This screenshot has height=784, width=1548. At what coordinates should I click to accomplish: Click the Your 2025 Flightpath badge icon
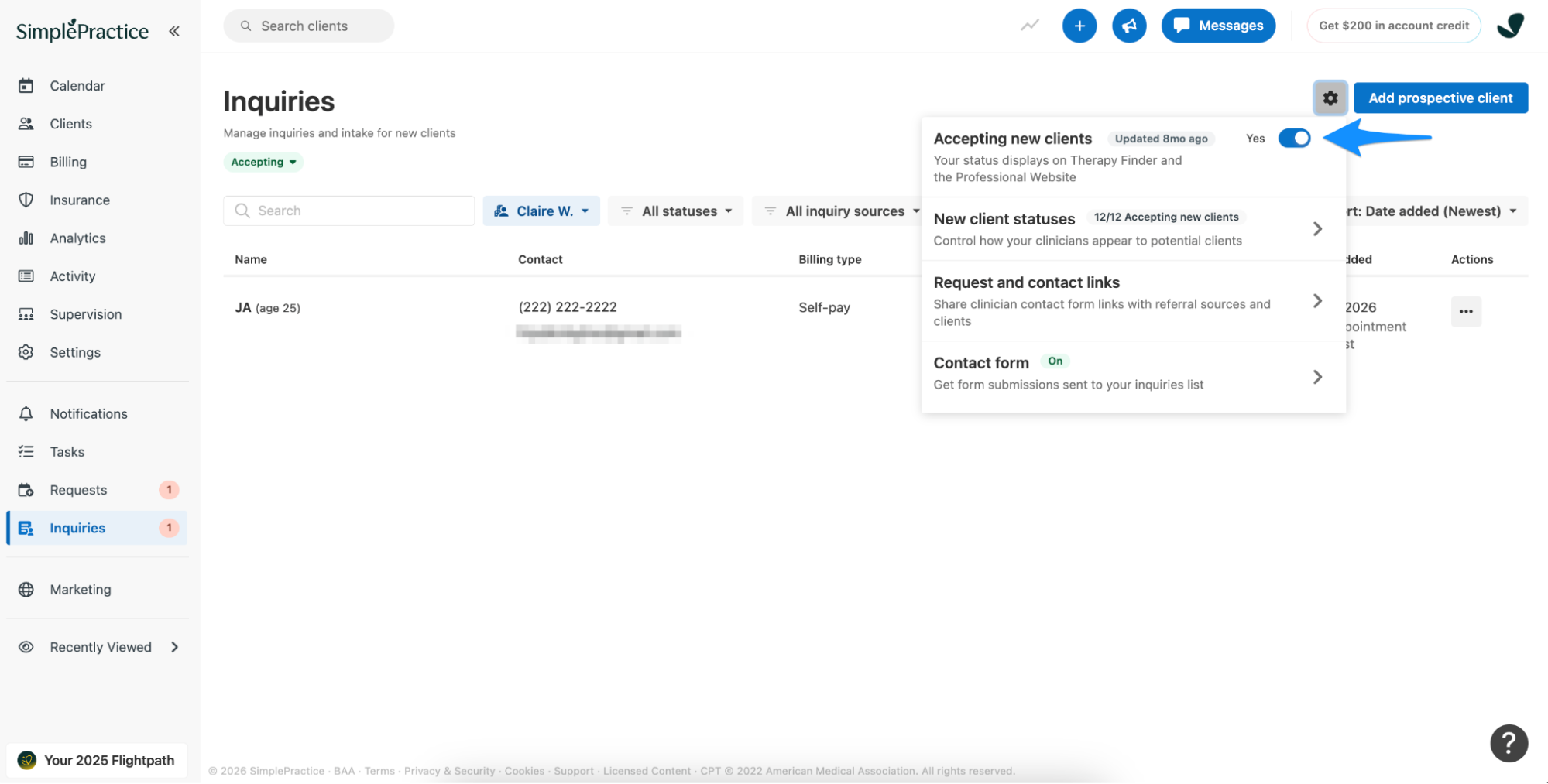27,760
